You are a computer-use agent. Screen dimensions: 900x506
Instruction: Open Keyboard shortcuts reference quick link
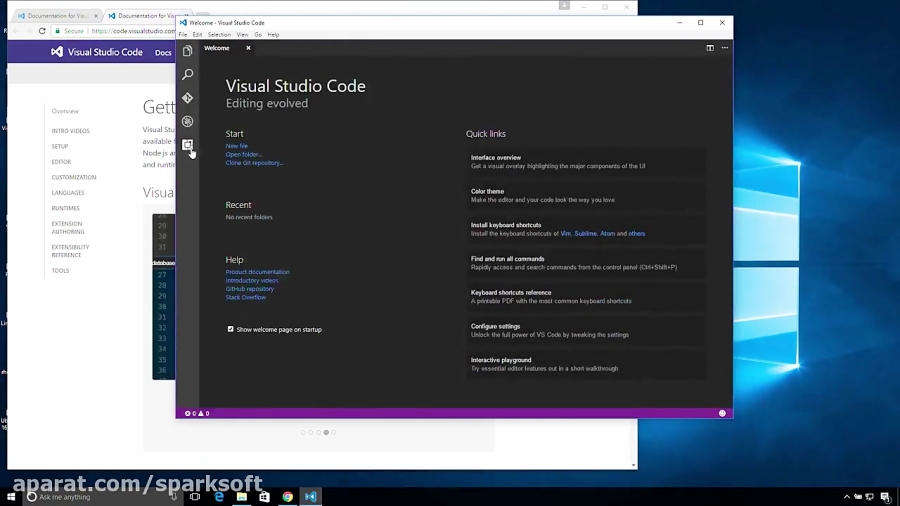(585, 297)
